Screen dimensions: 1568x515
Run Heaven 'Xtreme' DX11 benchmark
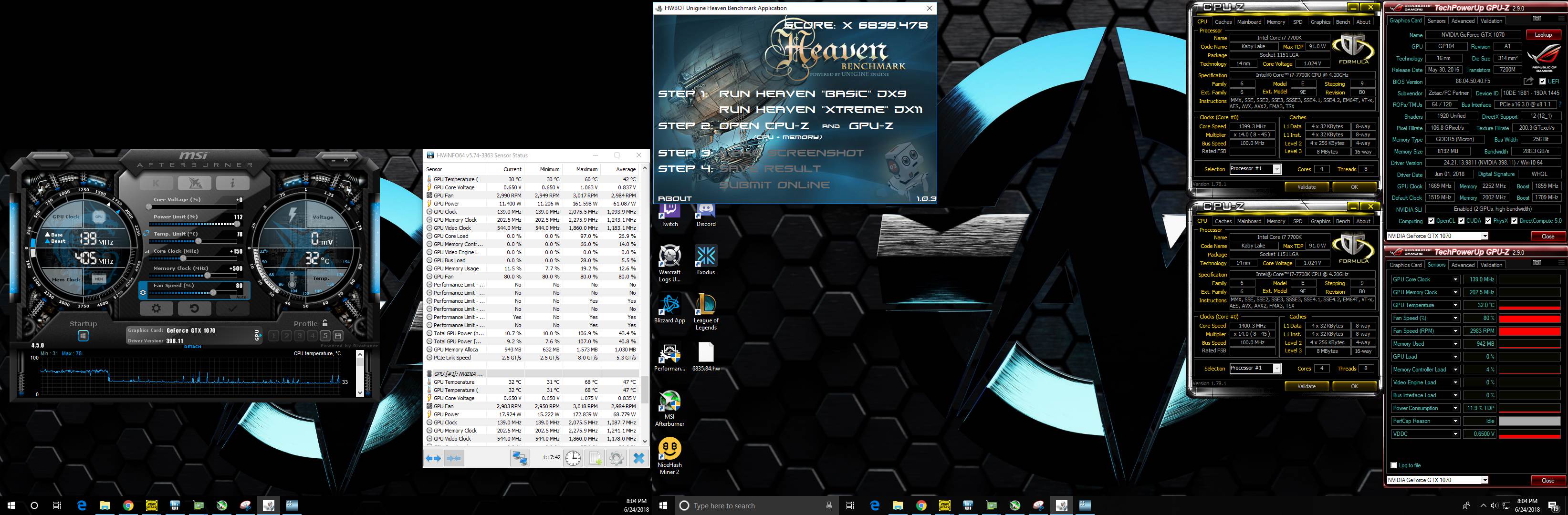tap(821, 110)
